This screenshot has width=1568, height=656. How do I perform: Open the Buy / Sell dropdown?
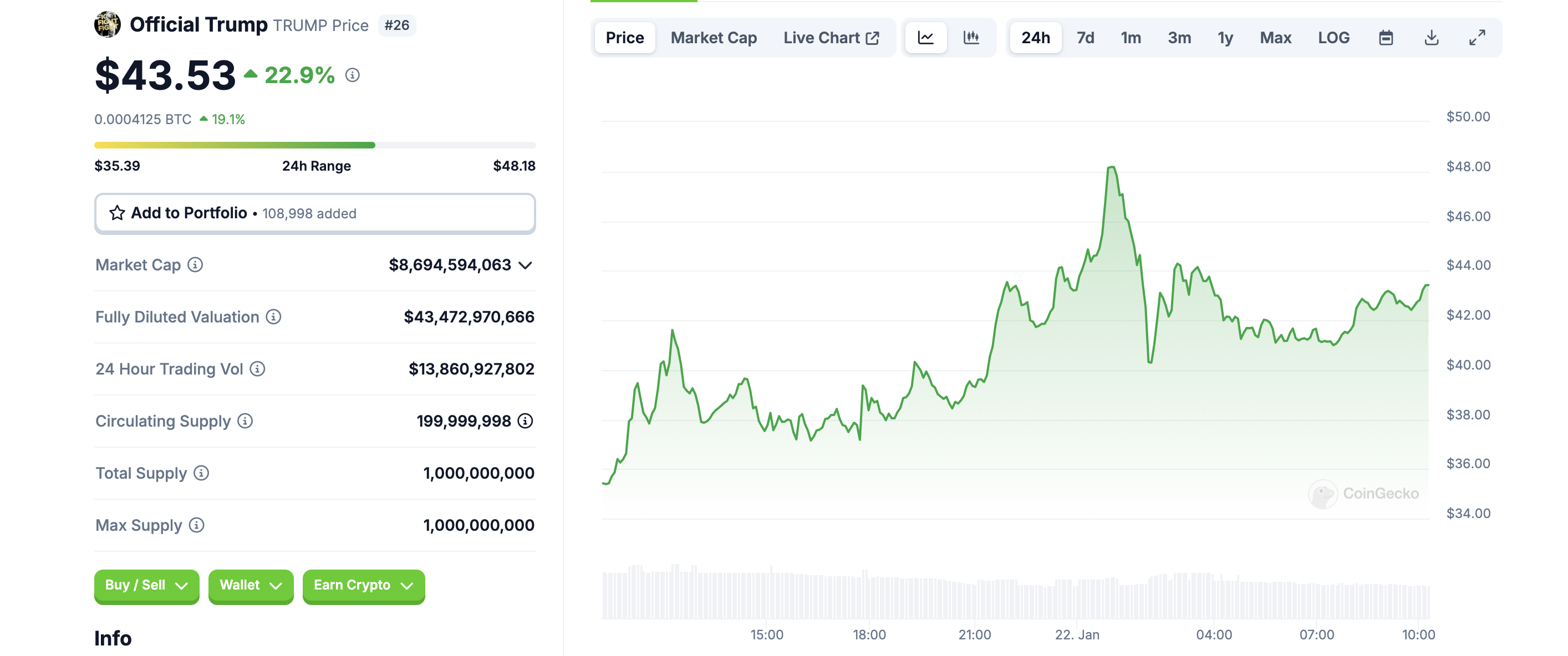[147, 586]
